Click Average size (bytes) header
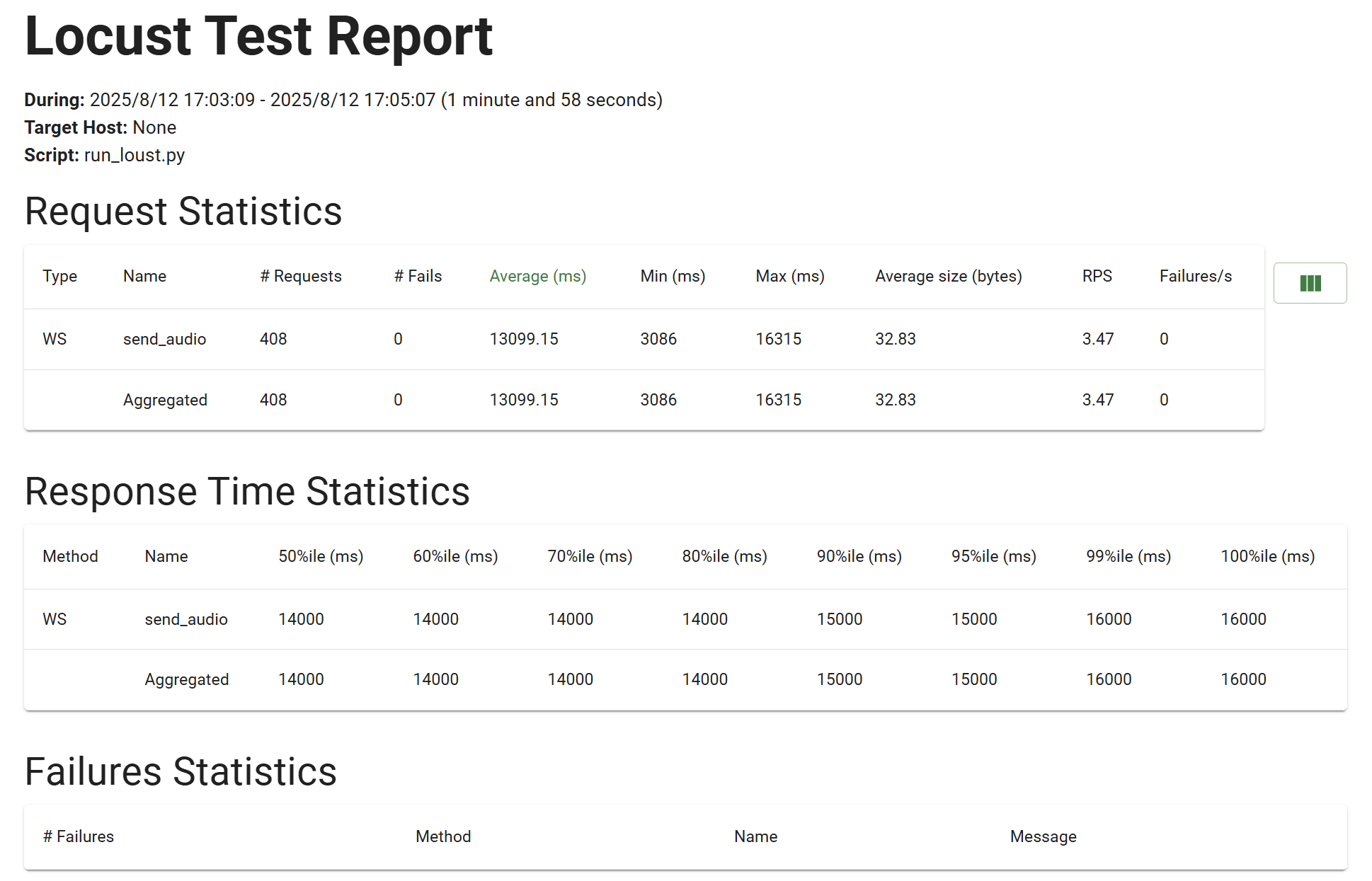 coord(948,276)
